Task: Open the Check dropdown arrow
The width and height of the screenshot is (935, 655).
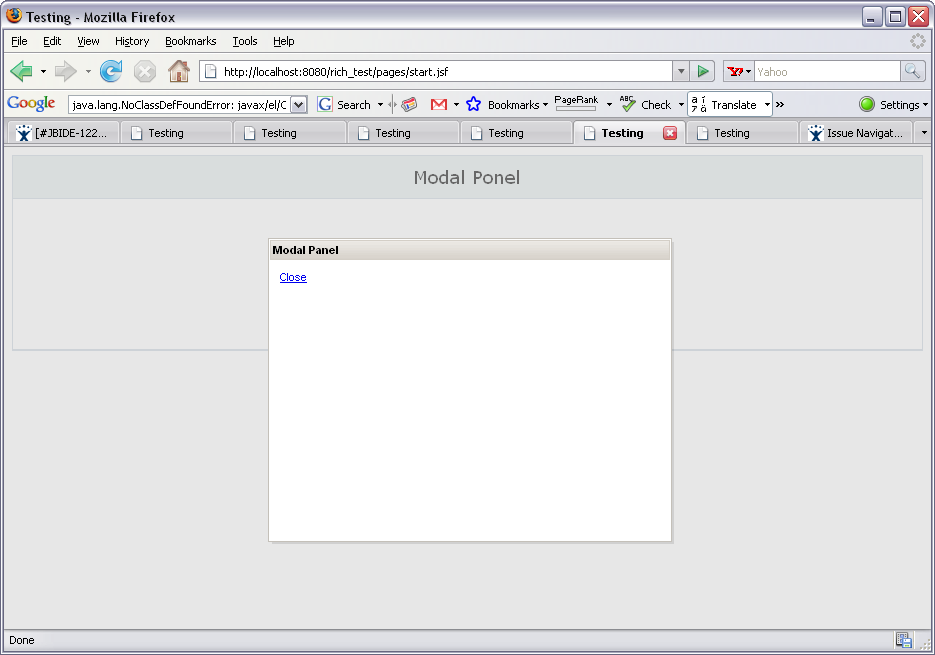Action: click(x=681, y=105)
